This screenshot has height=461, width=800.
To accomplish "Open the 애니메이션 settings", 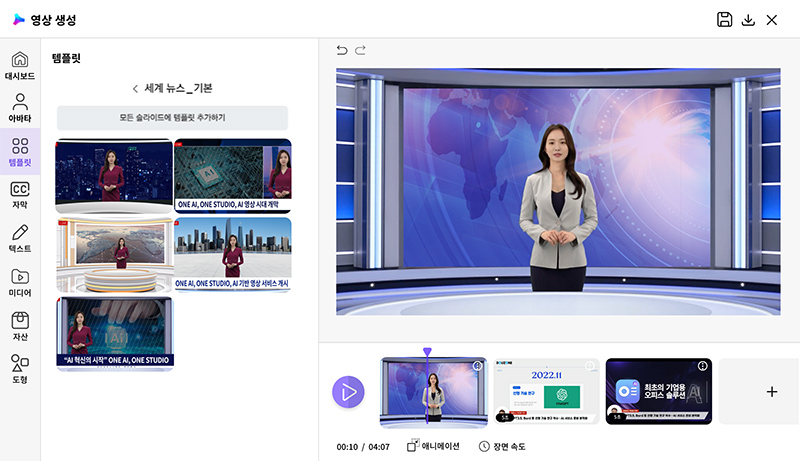I will [433, 446].
